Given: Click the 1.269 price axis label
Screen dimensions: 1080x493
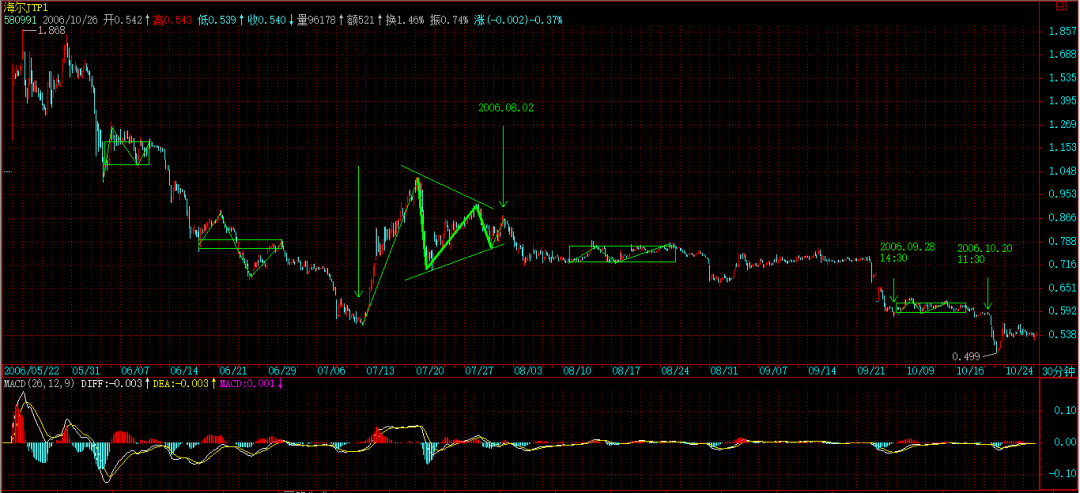Looking at the screenshot, I should click(1061, 125).
